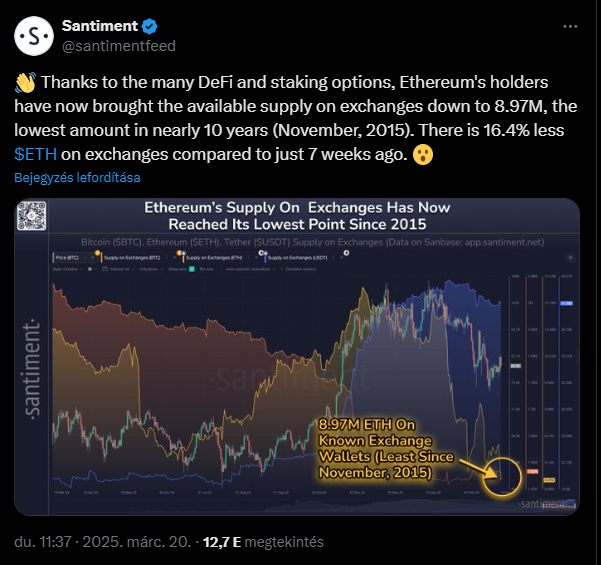
Task: Toggle the Supply on Exchanges (USDT) metric
Action: [297, 258]
